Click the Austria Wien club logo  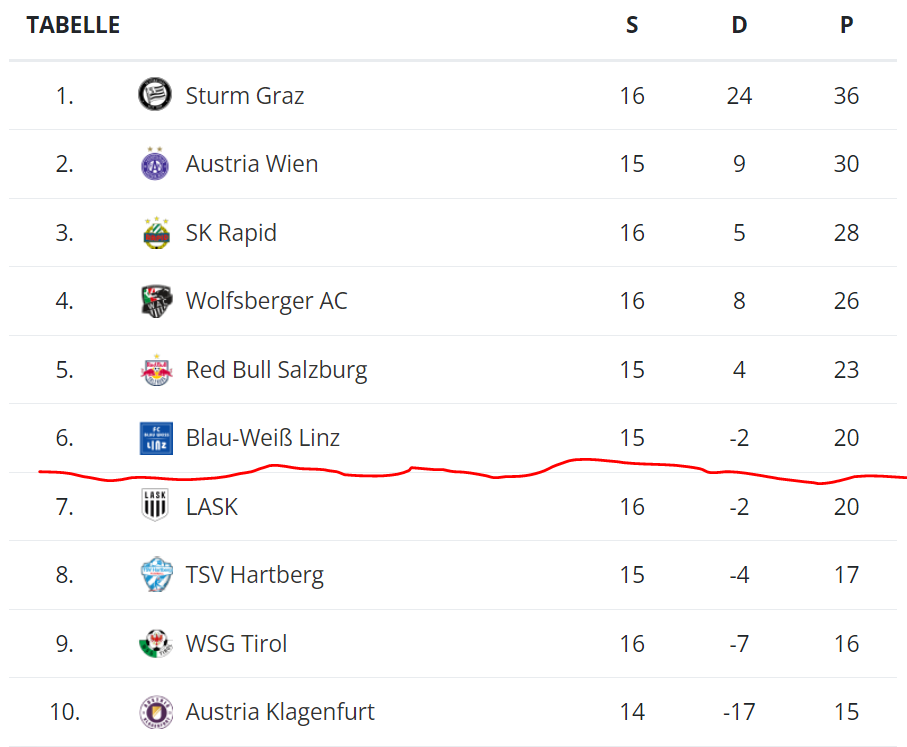click(x=155, y=163)
